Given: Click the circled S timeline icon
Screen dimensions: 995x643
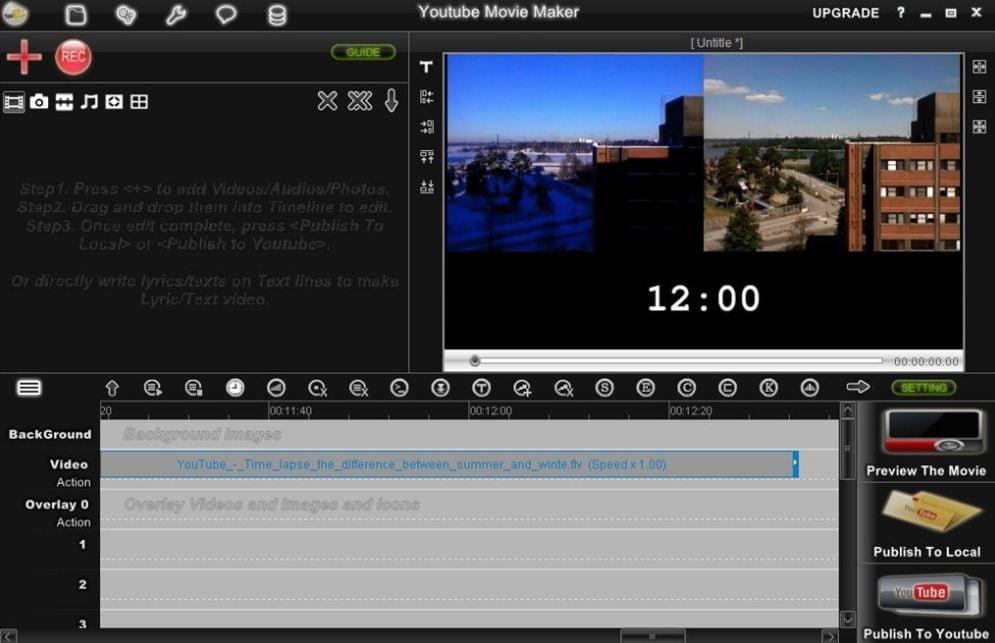Looking at the screenshot, I should 605,388.
